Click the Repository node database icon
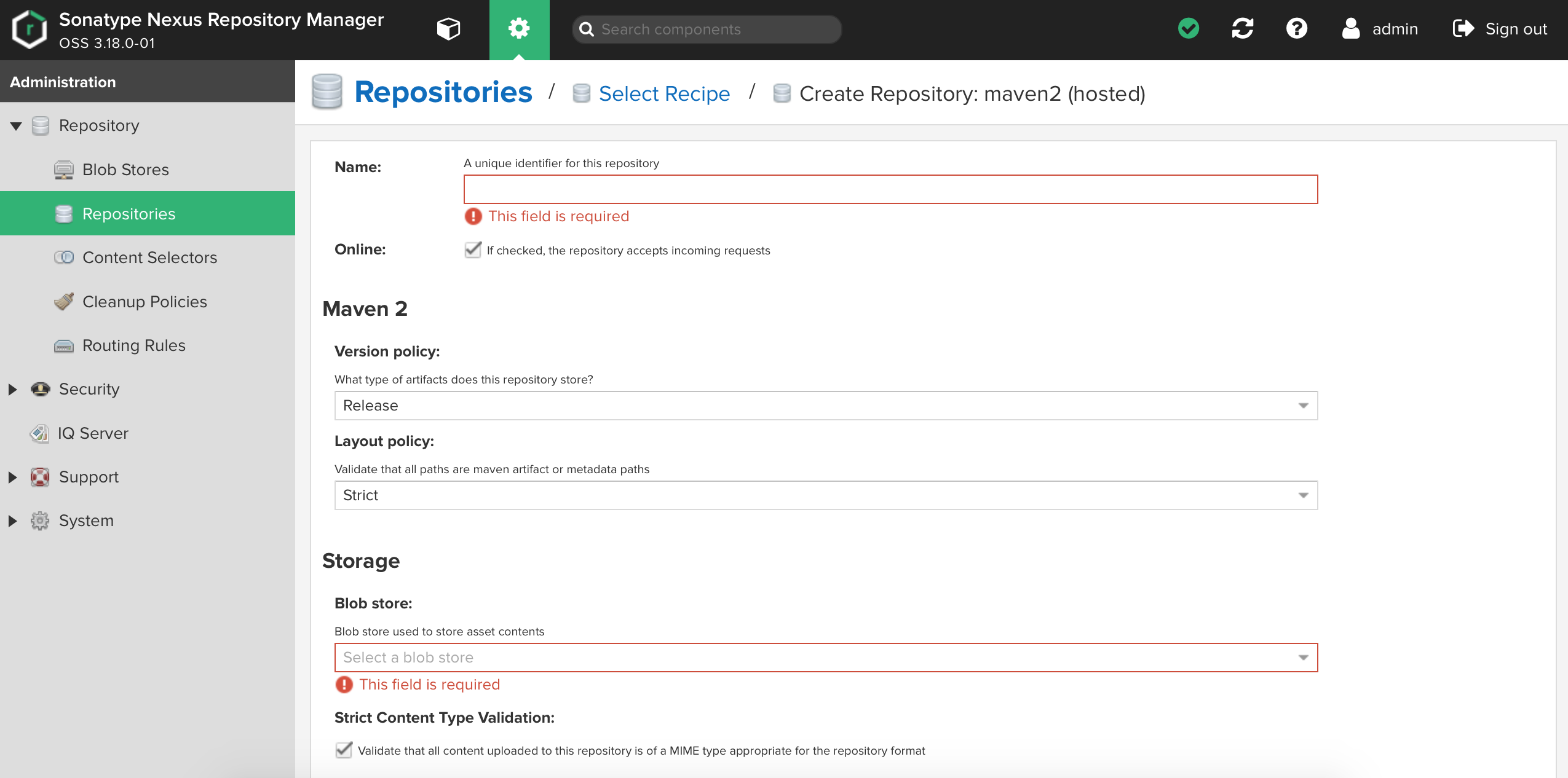1568x778 pixels. 41,125
